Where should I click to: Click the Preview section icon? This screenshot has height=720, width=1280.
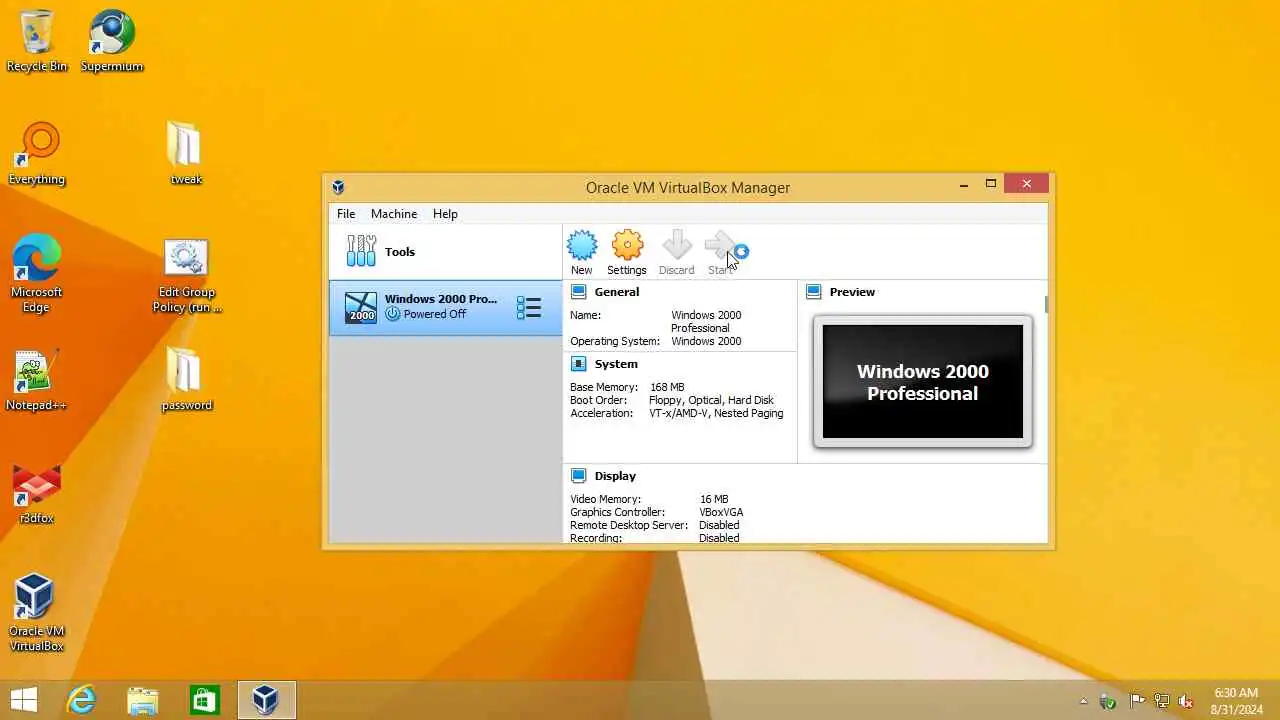click(x=813, y=292)
